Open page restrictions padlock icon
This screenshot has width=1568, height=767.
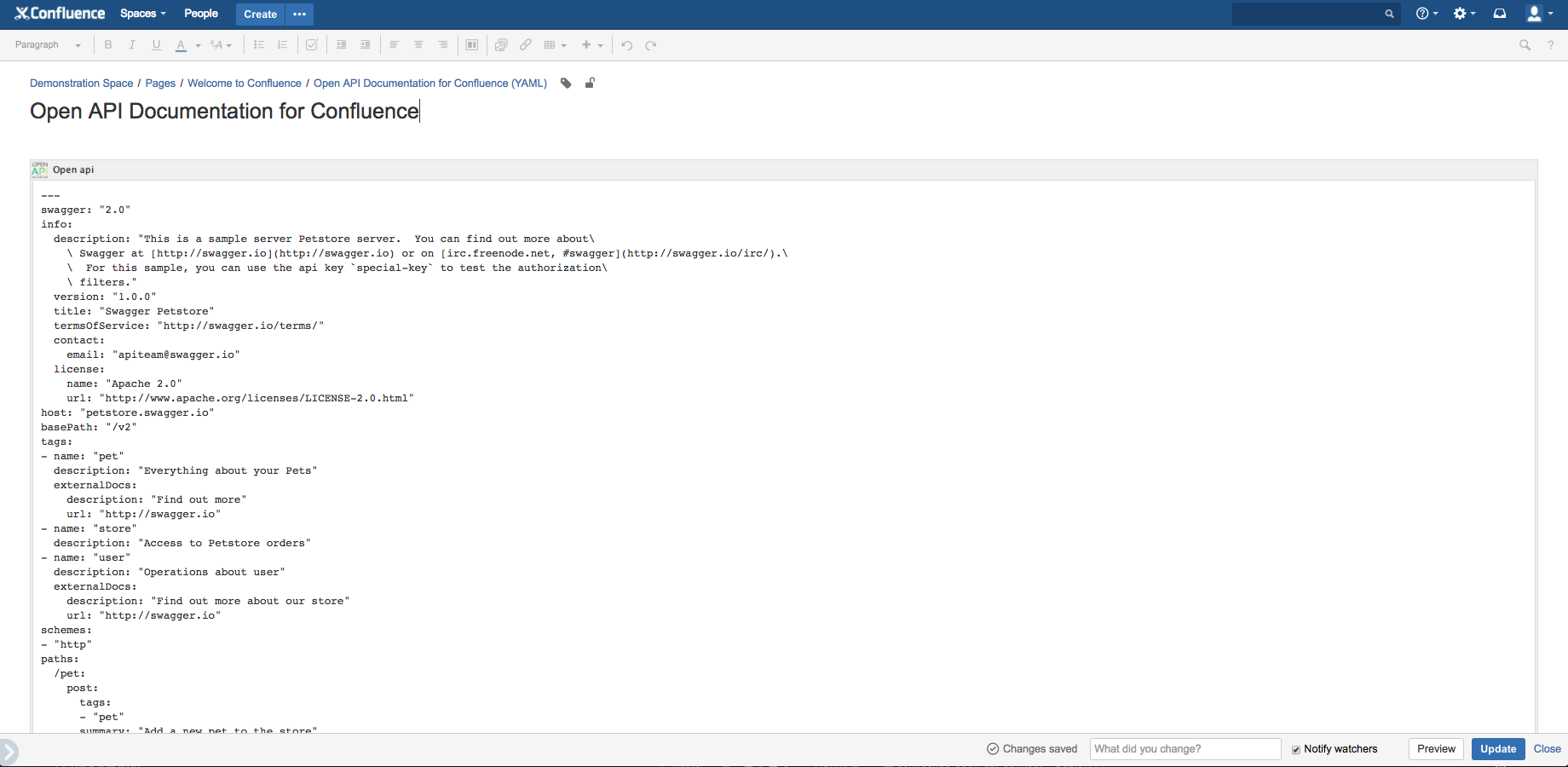pyautogui.click(x=590, y=83)
